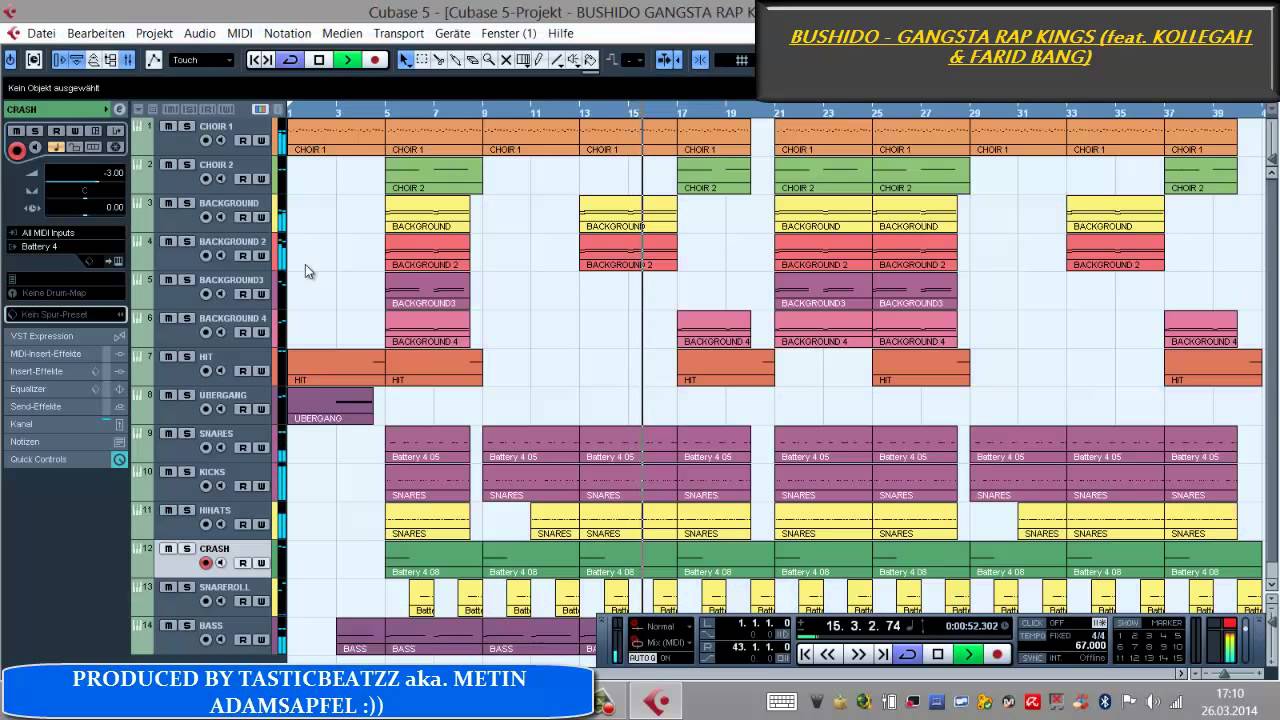Click the SYNC button in transport

(x=1033, y=658)
